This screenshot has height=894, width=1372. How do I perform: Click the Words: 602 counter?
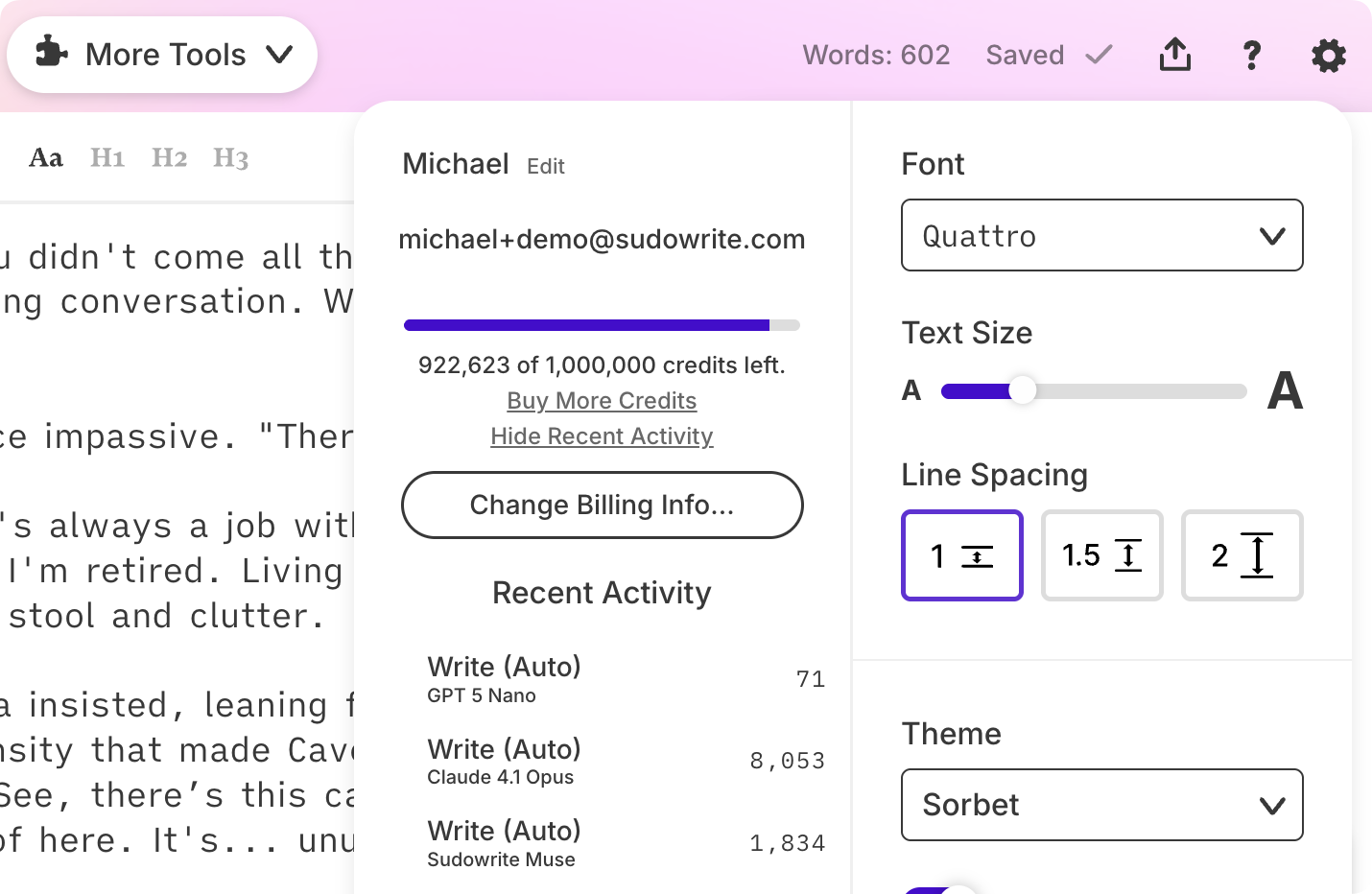(876, 55)
